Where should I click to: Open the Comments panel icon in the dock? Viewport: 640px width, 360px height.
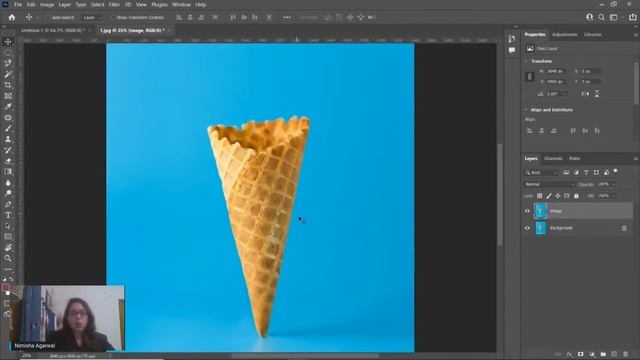click(512, 50)
